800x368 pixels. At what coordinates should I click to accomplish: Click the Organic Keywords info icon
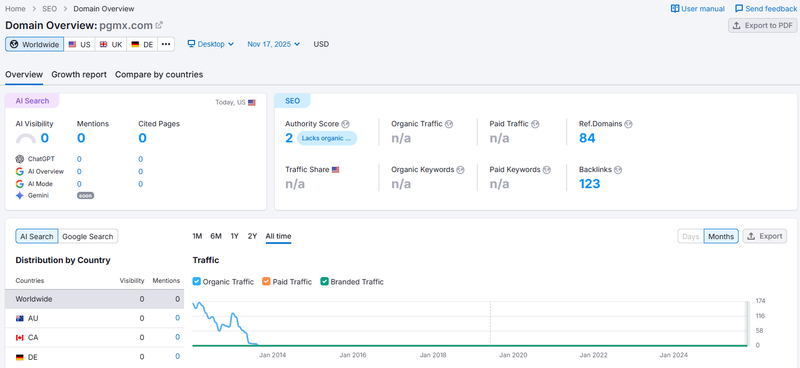click(460, 169)
